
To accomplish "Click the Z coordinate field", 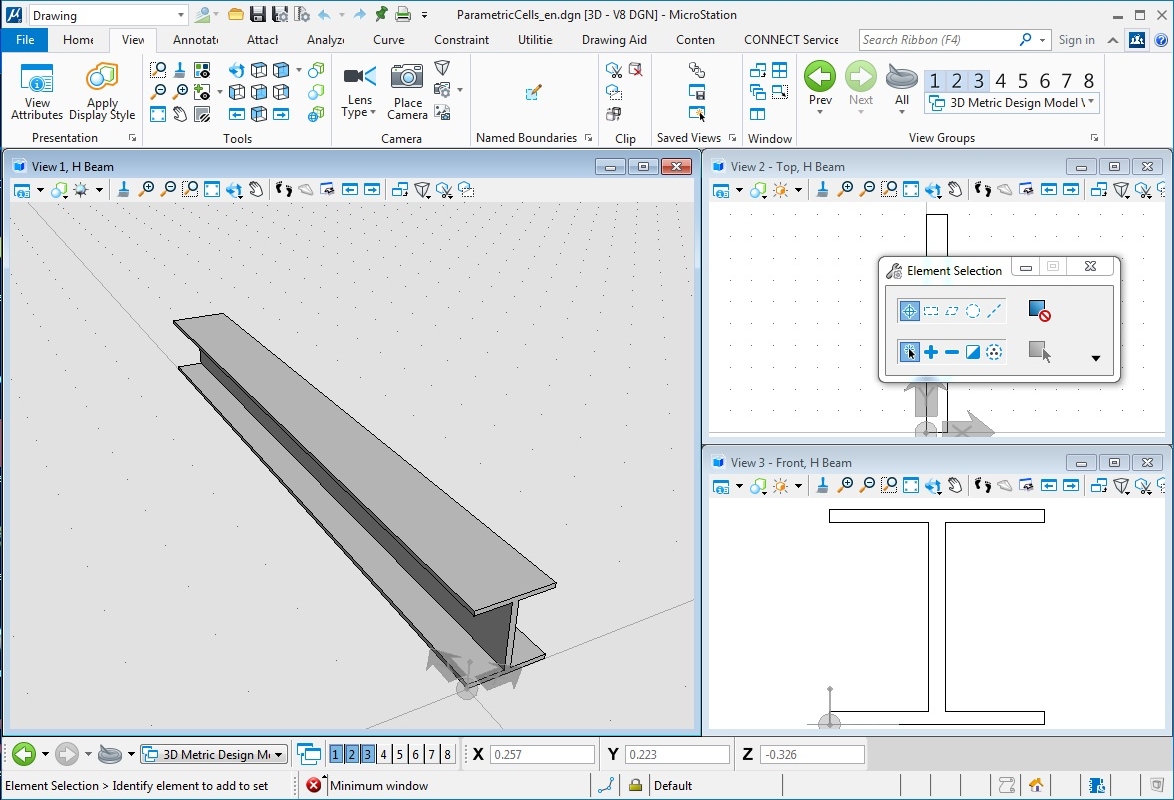I will 812,754.
